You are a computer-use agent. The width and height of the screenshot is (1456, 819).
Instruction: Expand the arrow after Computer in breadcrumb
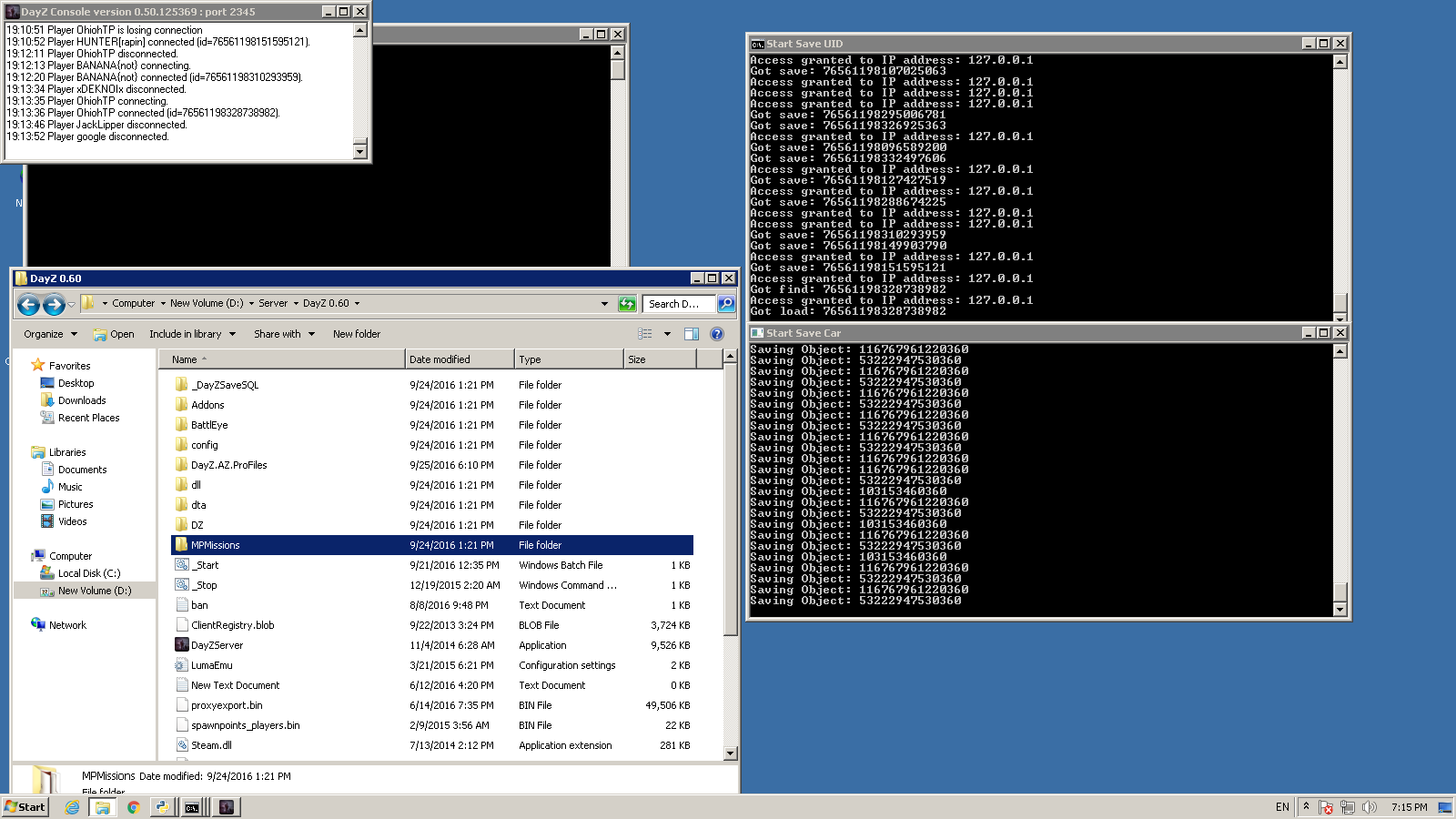click(x=163, y=304)
